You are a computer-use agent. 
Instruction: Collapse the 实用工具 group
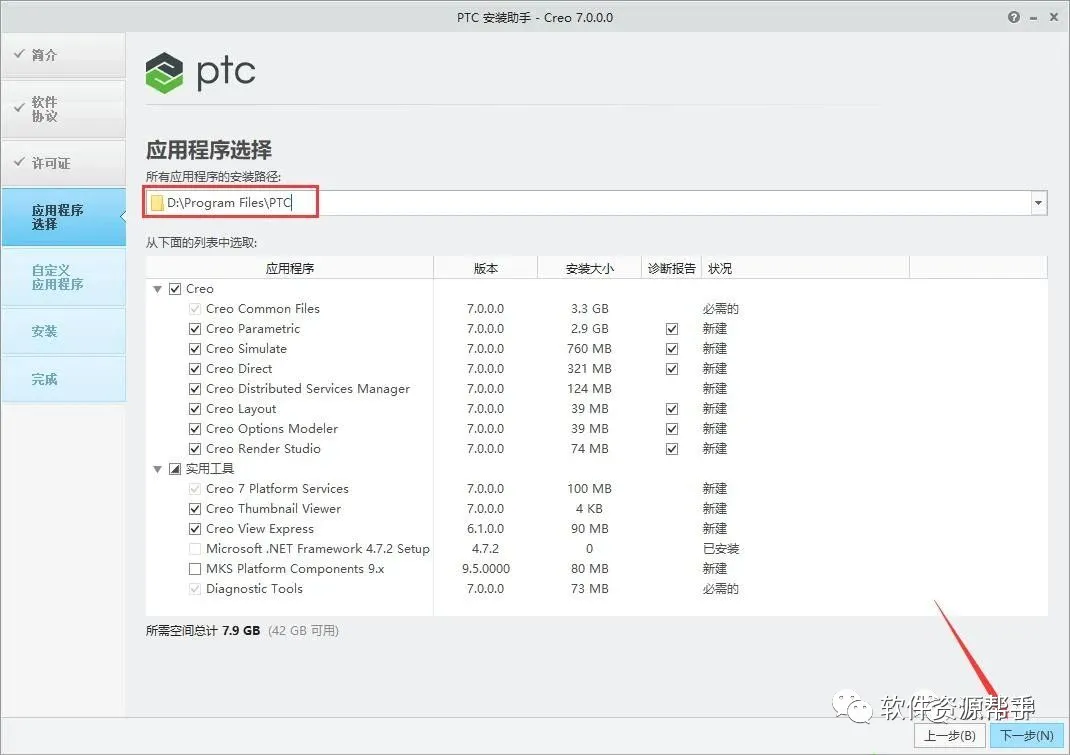point(158,469)
